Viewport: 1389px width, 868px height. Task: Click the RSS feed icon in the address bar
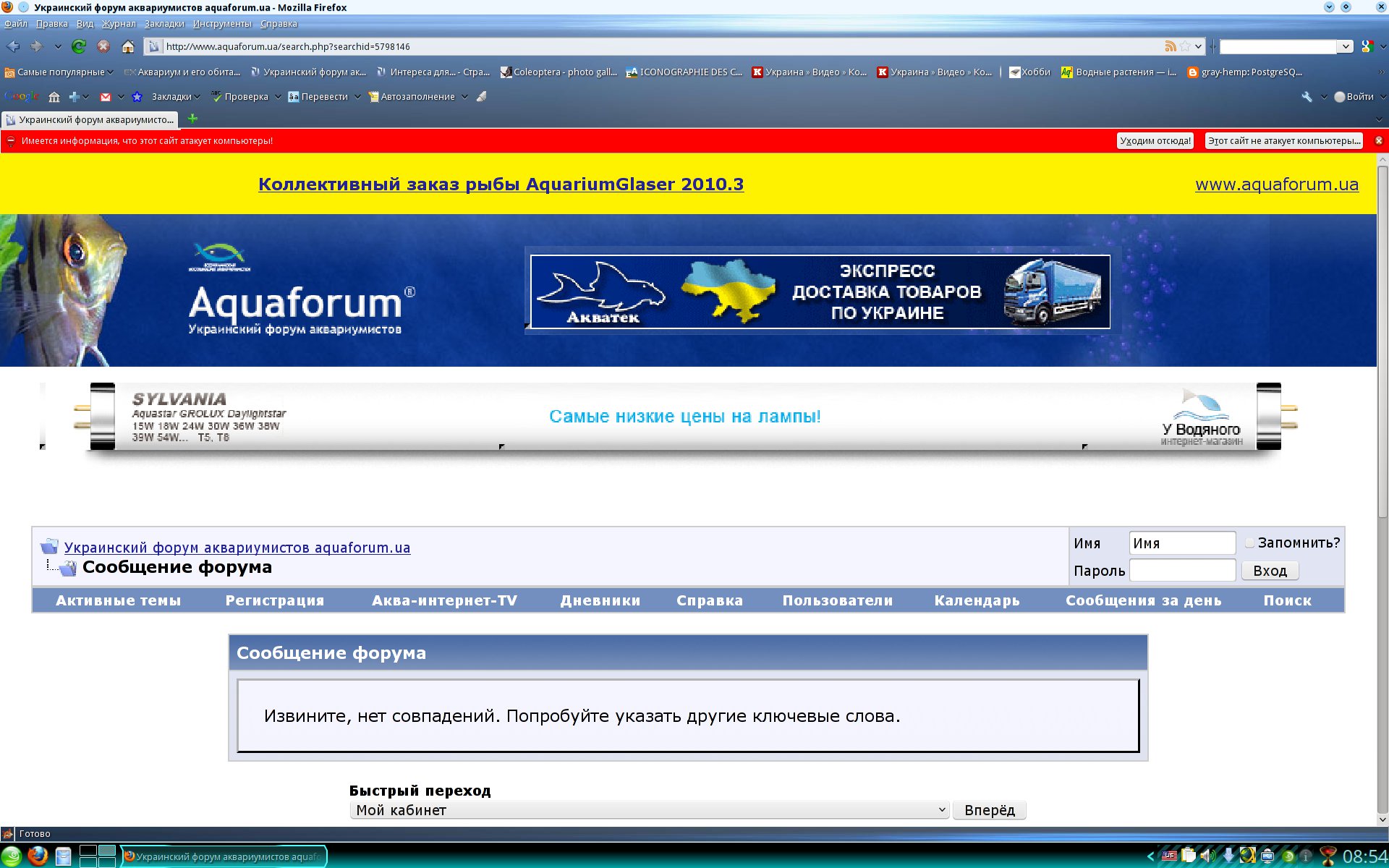coord(1170,46)
